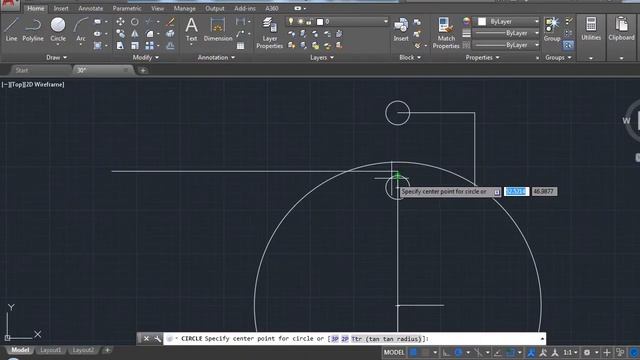This screenshot has width=640, height=360.
Task: Select the Arc tool
Action: coord(81,29)
